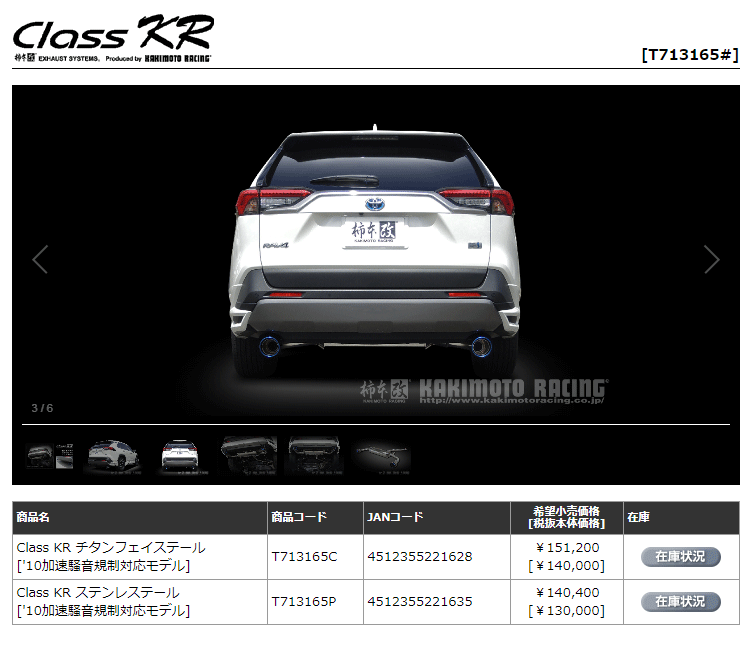This screenshot has width=751, height=653.
Task: Click the 希望小売価格 column header
Action: click(567, 517)
